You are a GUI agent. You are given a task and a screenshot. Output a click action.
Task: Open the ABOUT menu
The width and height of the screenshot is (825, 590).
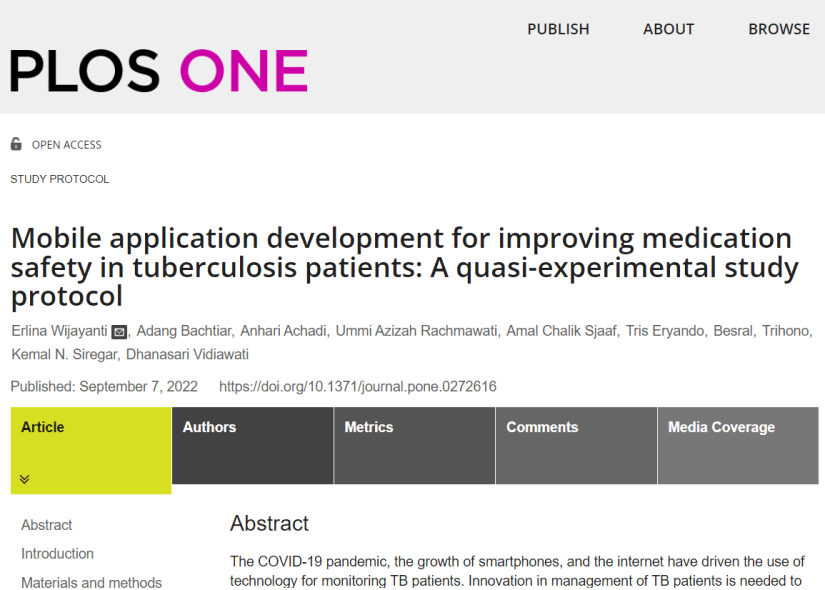(x=668, y=29)
